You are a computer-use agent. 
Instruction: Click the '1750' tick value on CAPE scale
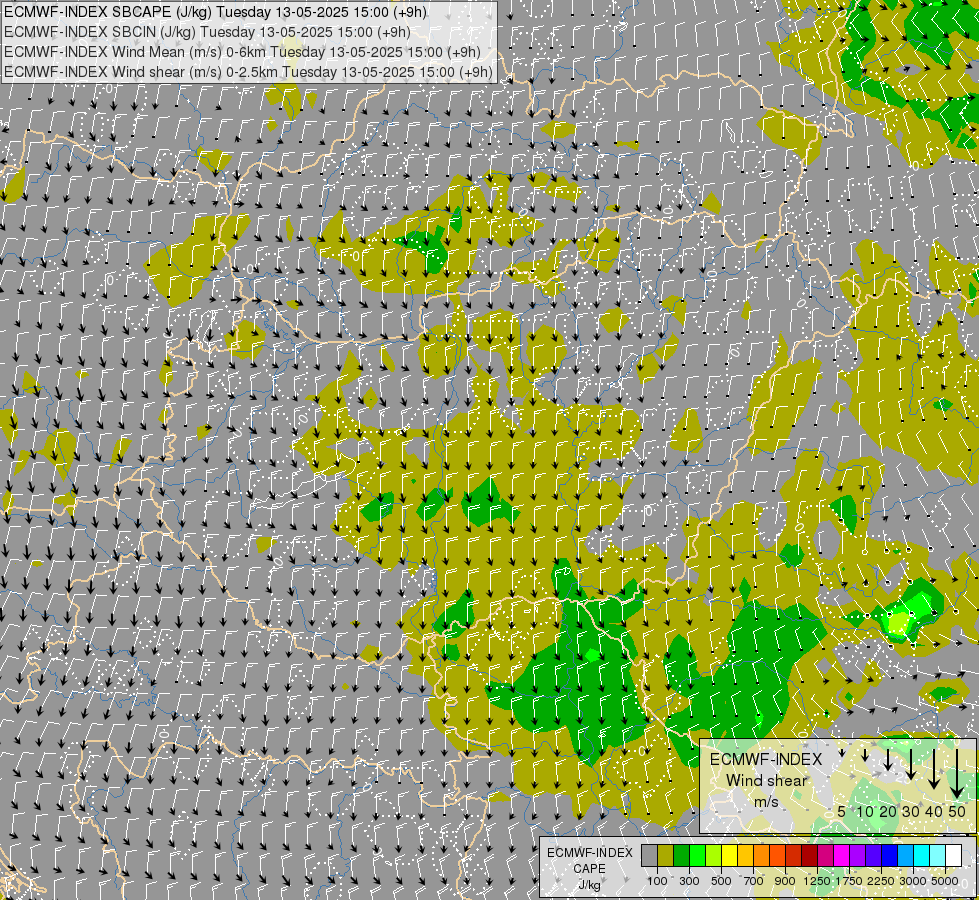849,881
